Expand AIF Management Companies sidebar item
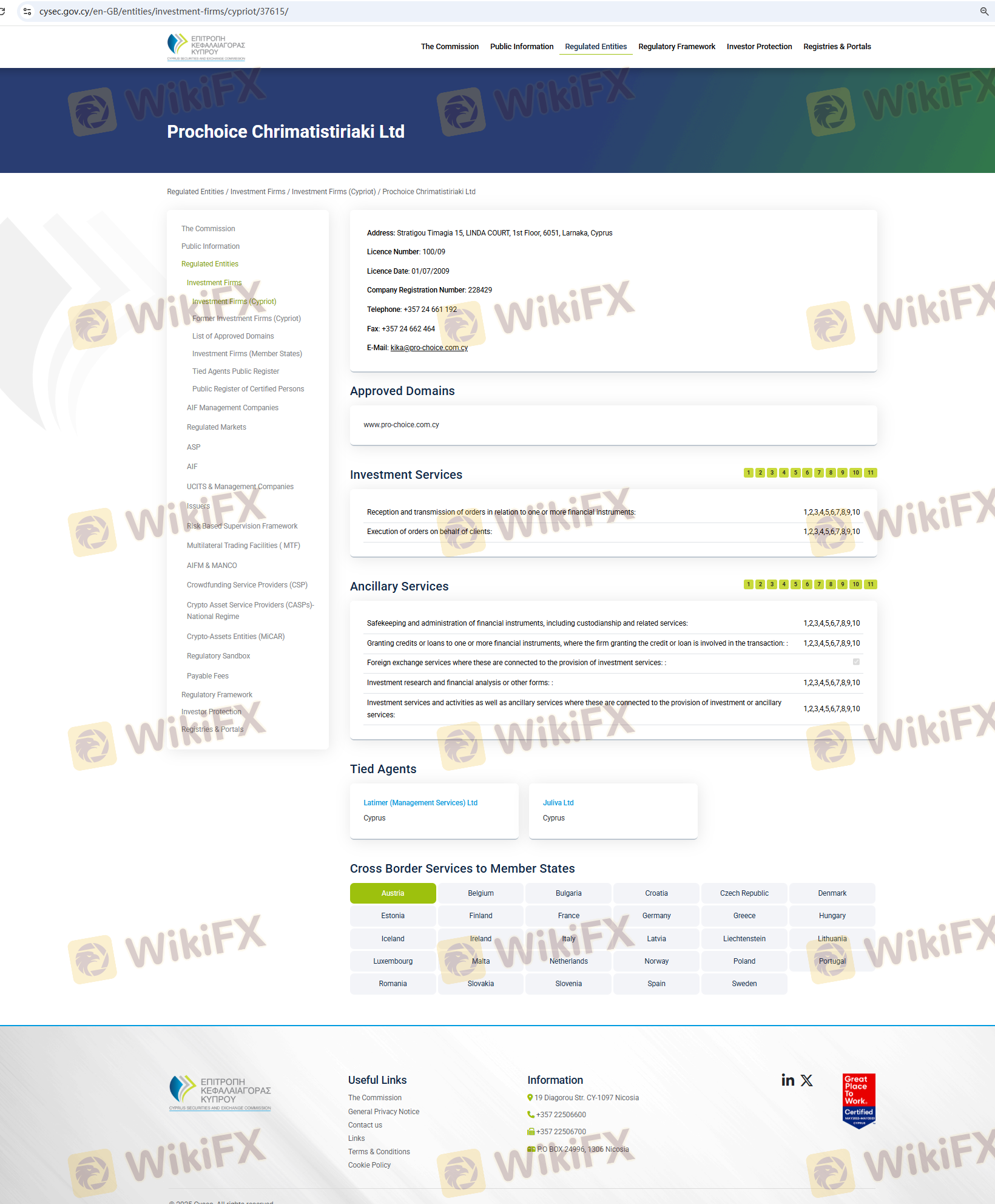Screen dimensions: 995x1204 pos(232,408)
